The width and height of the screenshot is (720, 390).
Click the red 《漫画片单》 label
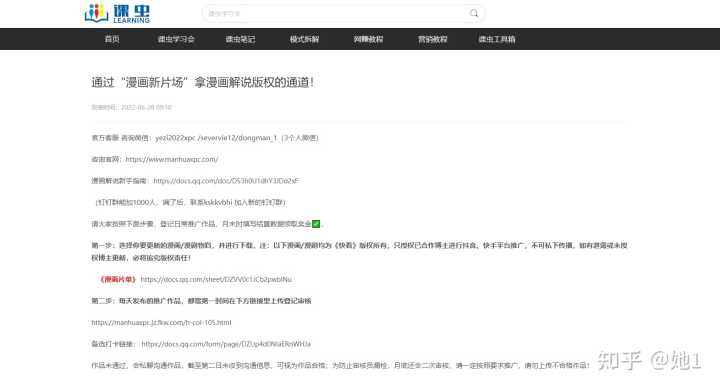coord(118,279)
